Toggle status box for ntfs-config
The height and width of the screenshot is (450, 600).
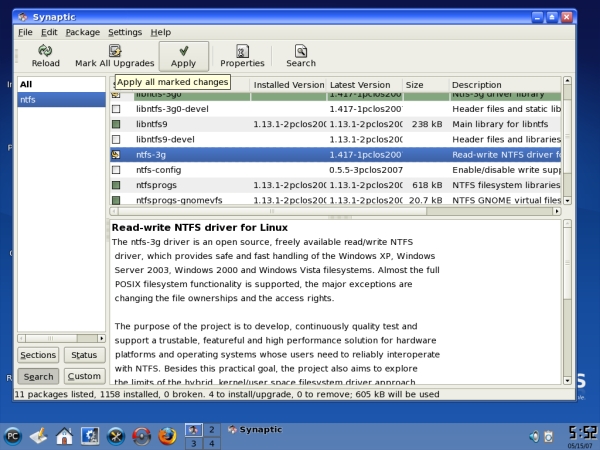coord(116,170)
